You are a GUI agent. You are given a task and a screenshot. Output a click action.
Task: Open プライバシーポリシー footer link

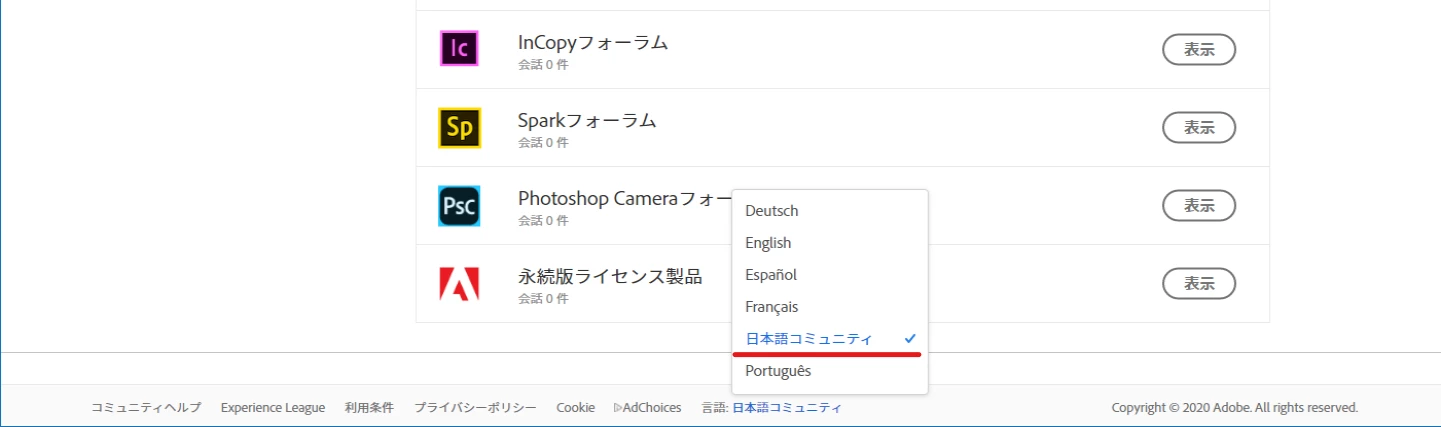(475, 408)
